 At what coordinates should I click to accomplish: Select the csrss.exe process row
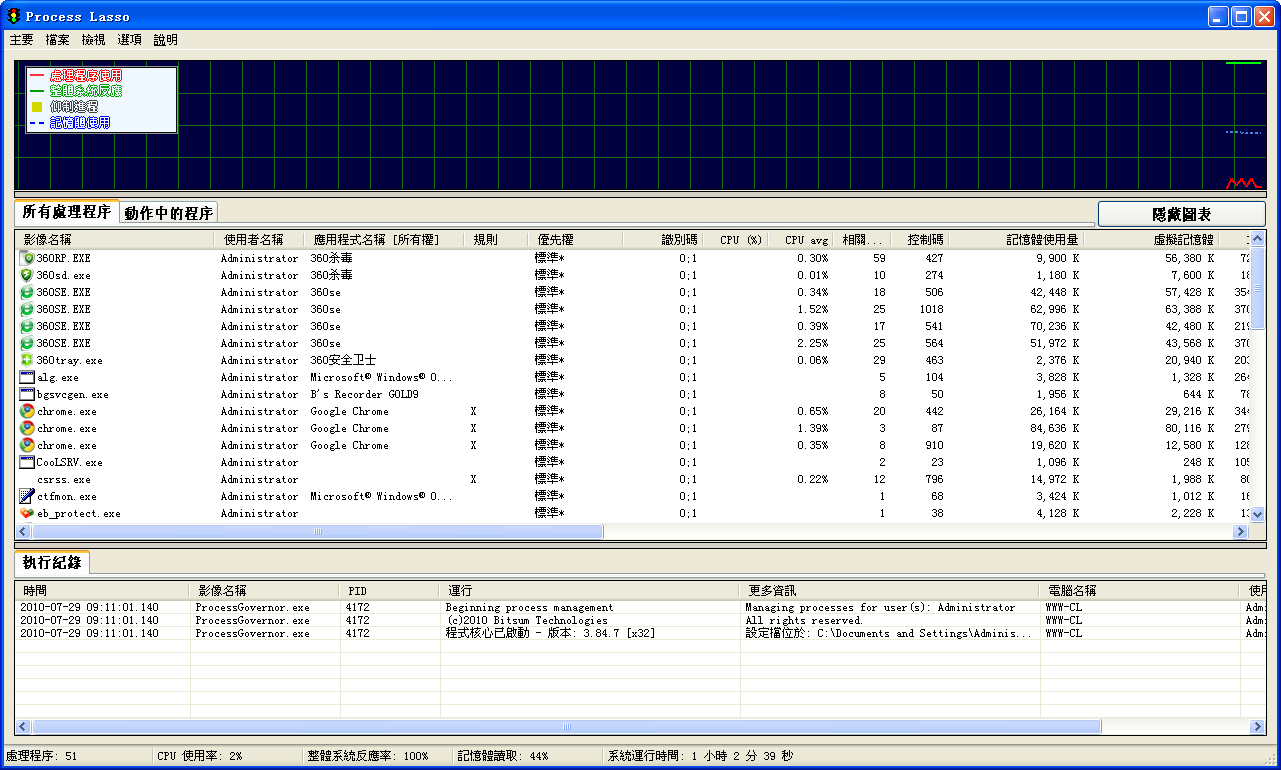click(64, 479)
